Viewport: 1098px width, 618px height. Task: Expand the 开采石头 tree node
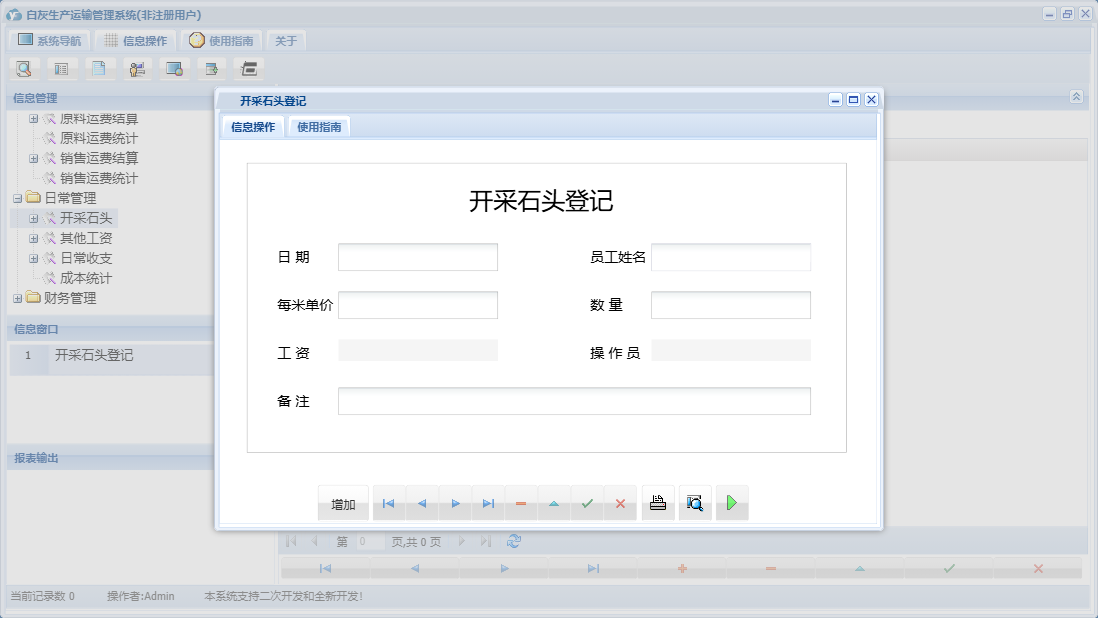(35, 218)
